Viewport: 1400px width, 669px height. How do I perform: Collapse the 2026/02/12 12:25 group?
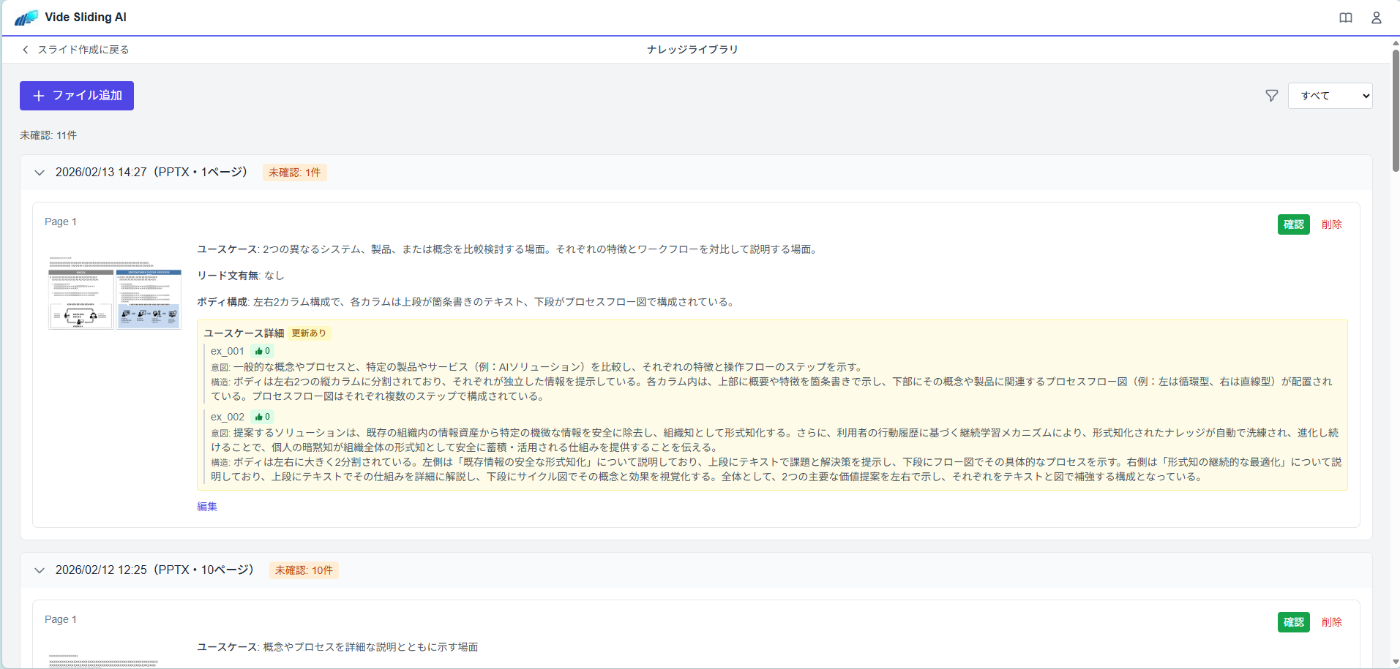tap(40, 570)
